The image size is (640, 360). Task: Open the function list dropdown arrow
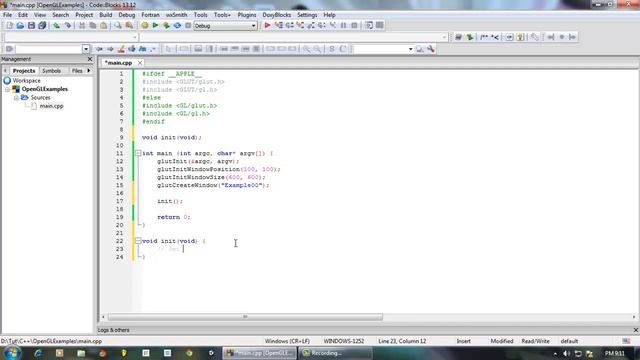[x=444, y=37]
